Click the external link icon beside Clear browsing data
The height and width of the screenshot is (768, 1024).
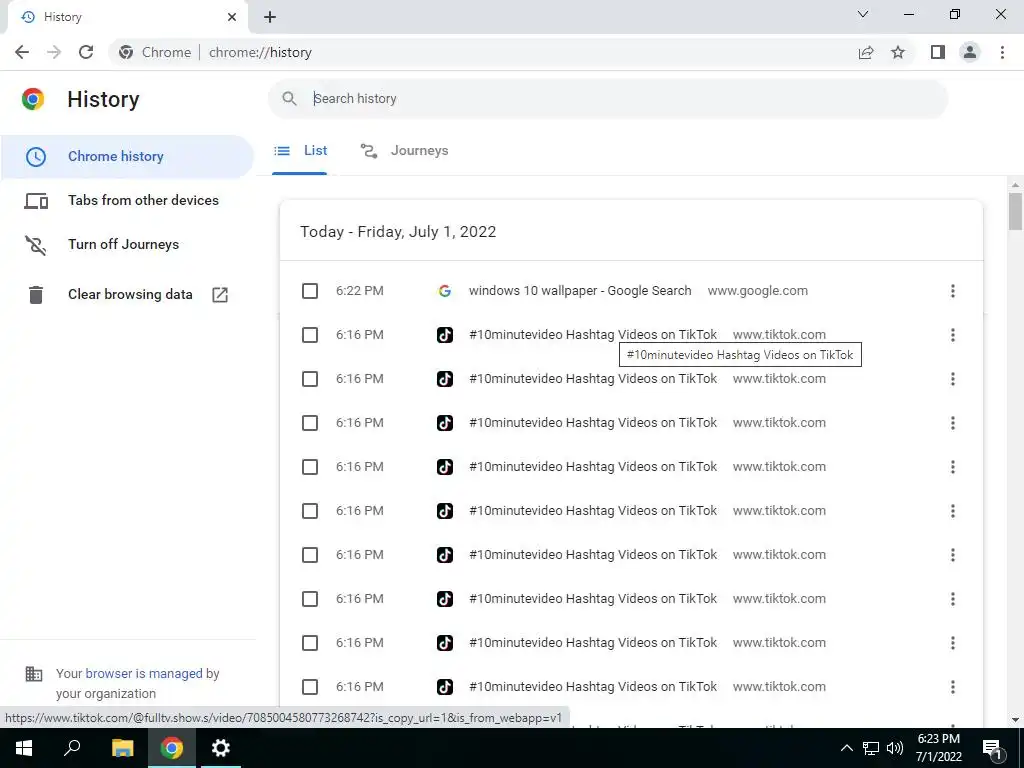coord(220,295)
